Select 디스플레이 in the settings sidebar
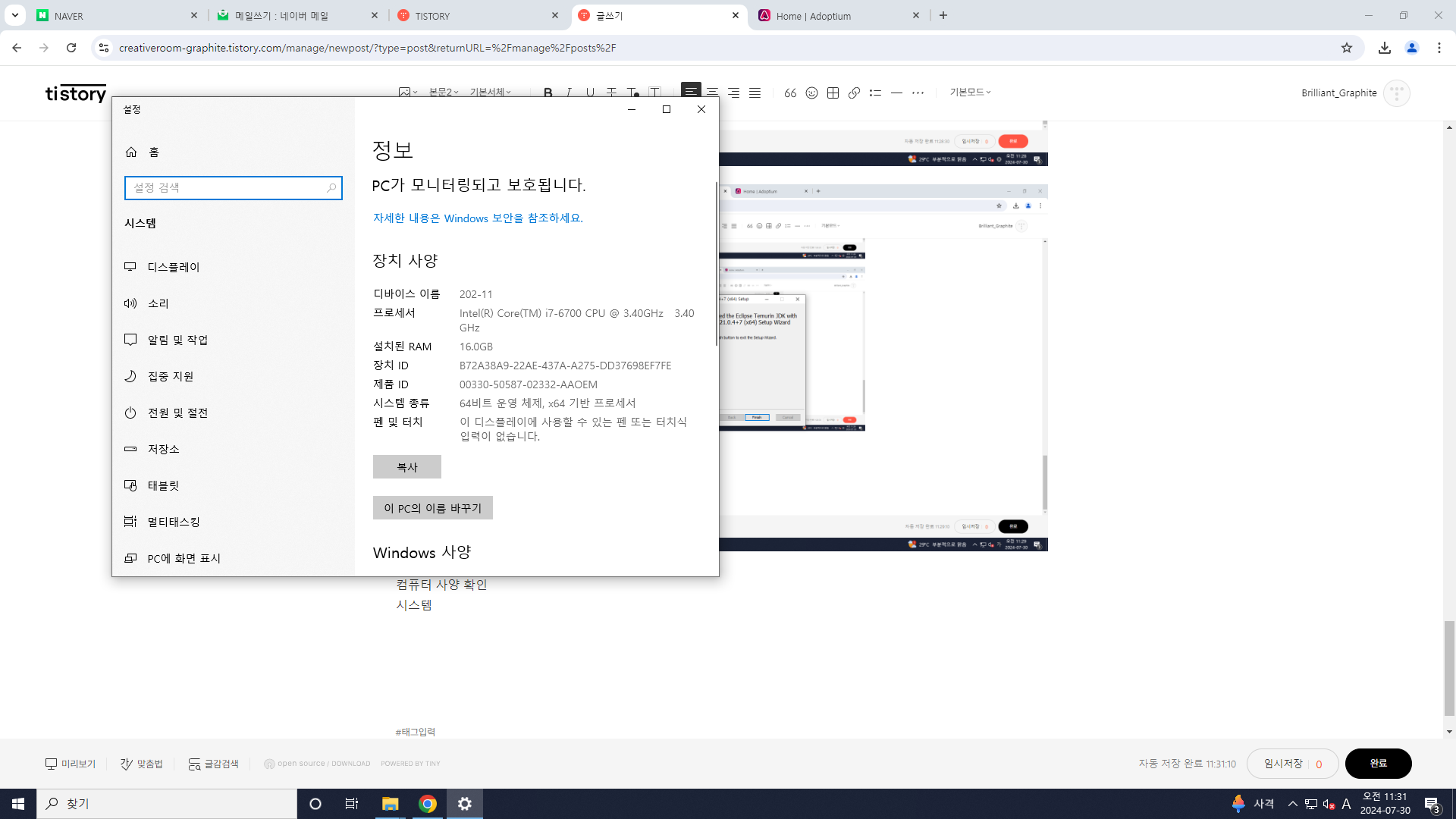The height and width of the screenshot is (819, 1456). point(174,267)
